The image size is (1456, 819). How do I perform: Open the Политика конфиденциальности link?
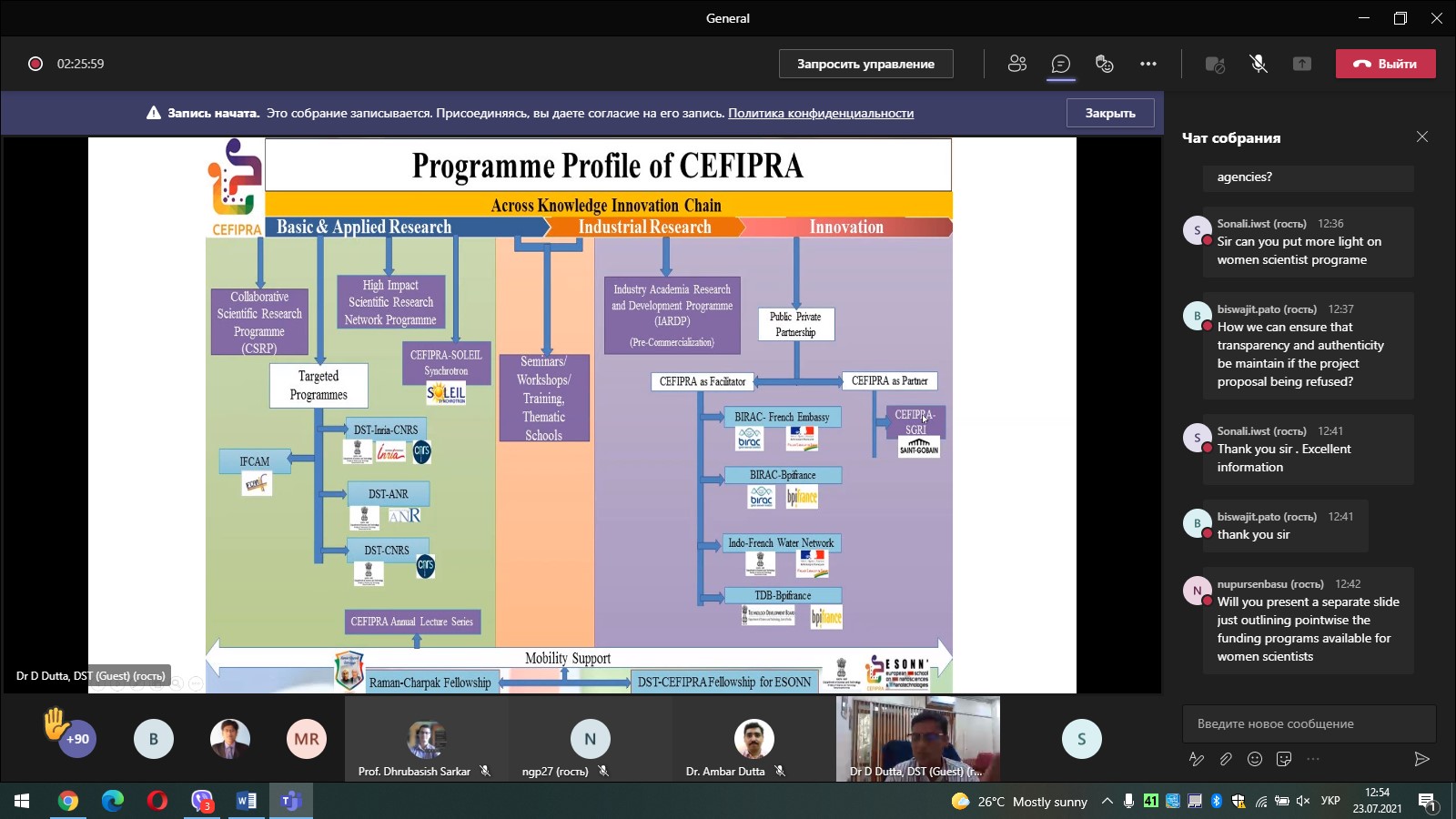pos(821,114)
